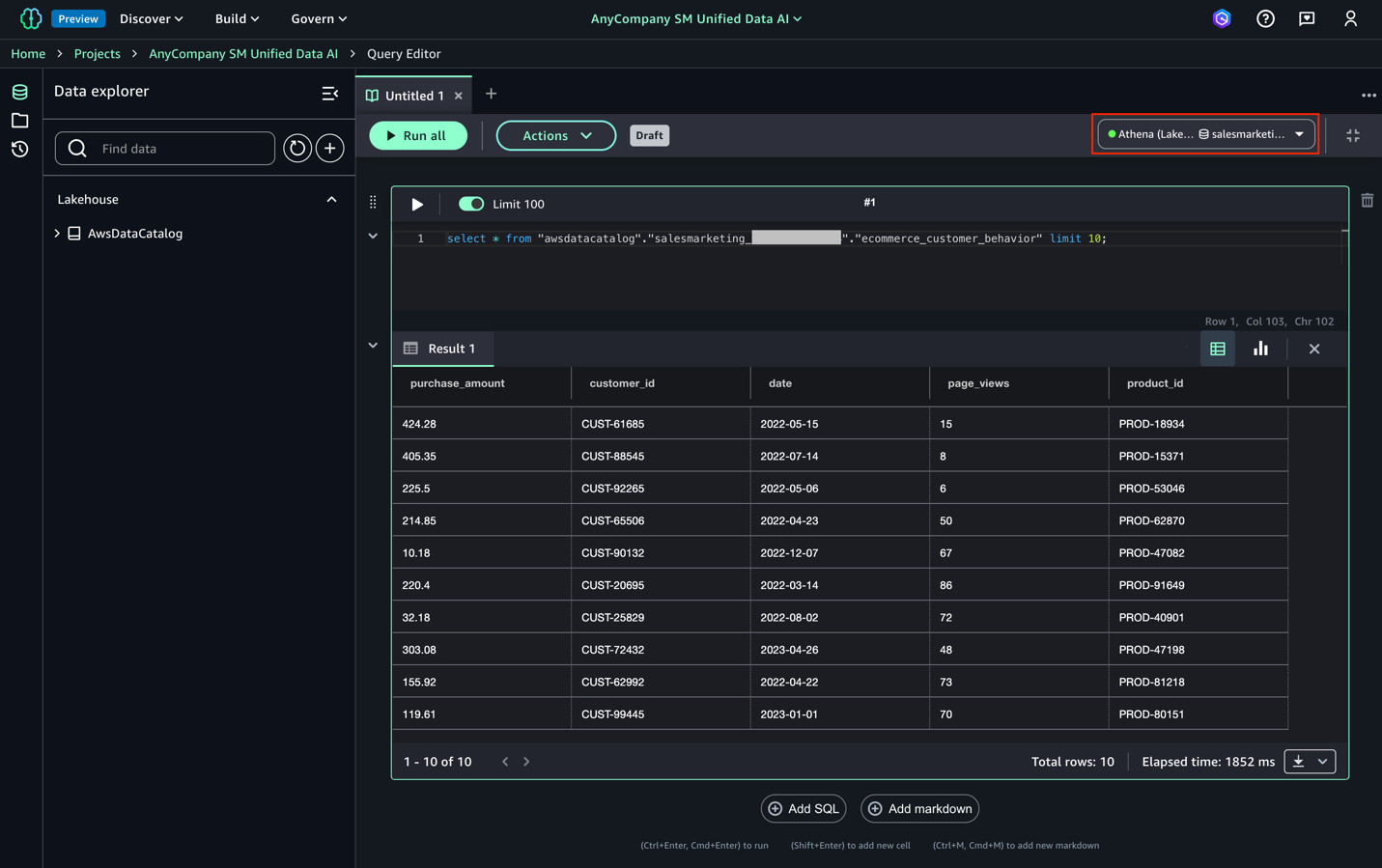The height and width of the screenshot is (868, 1382).
Task: Open the Athena connection selector dropdown
Action: click(x=1206, y=134)
